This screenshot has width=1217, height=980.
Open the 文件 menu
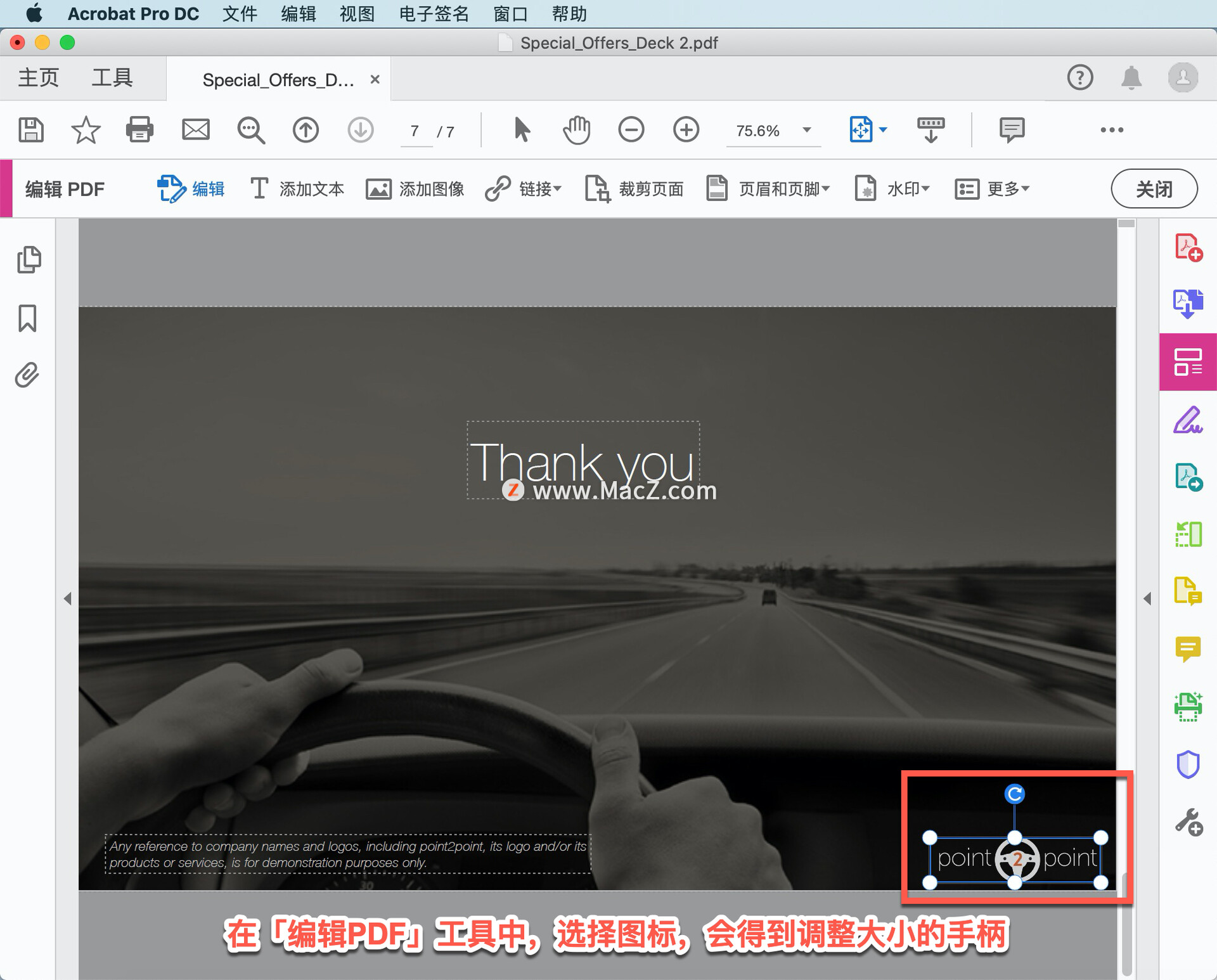240,13
